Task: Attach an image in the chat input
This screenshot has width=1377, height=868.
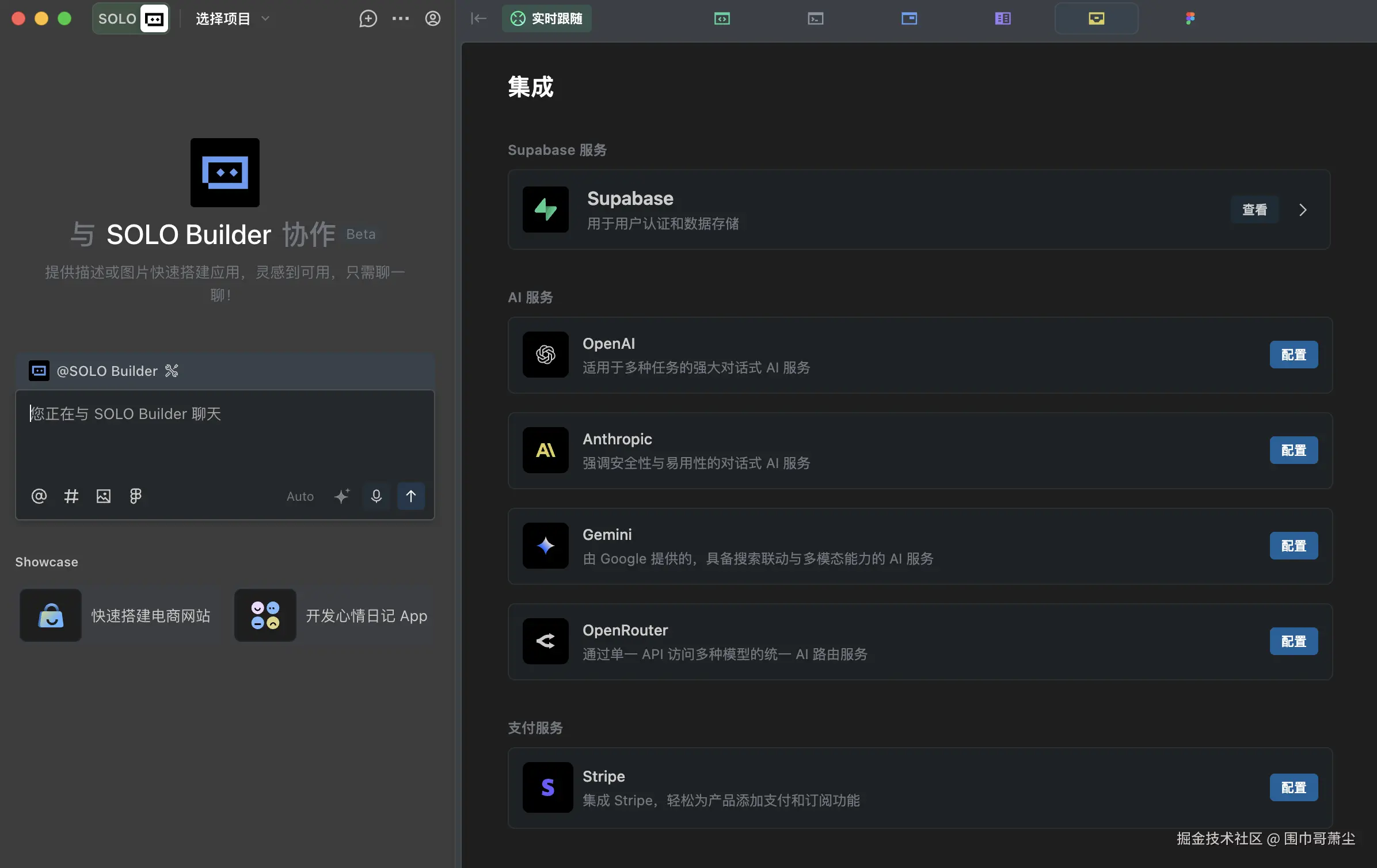Action: [x=104, y=496]
